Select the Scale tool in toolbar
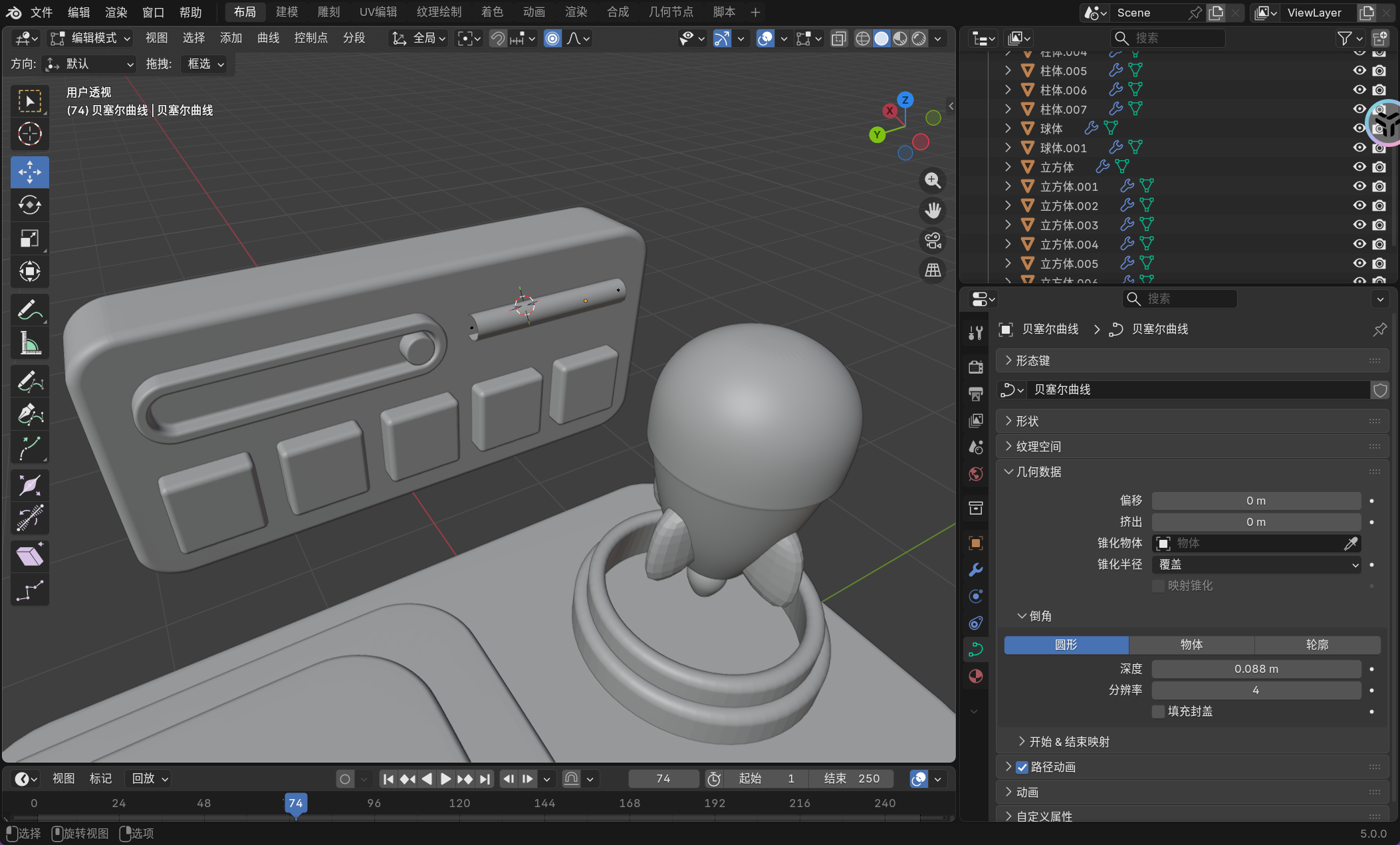 [29, 239]
